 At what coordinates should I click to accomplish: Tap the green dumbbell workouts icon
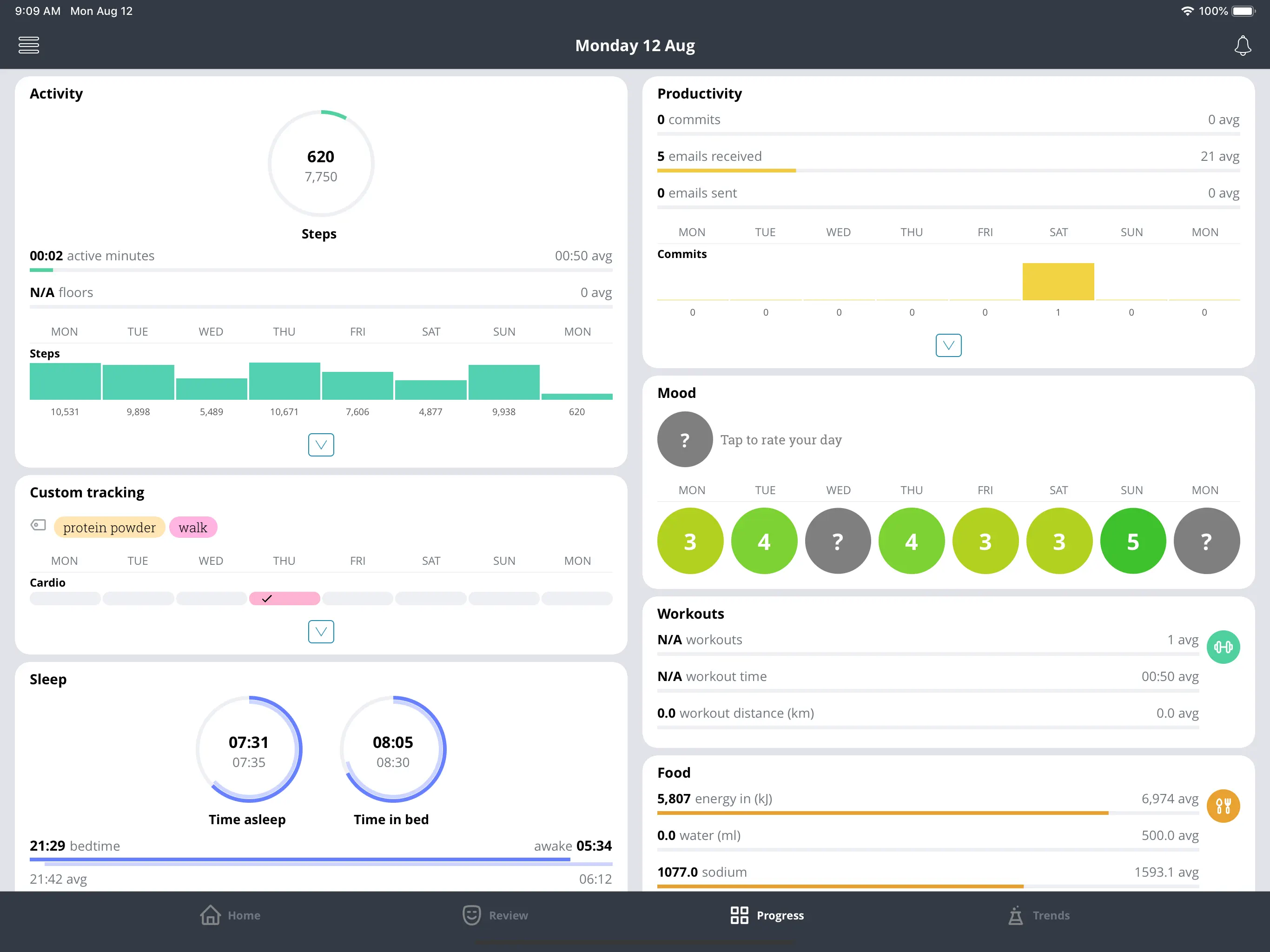click(1223, 647)
